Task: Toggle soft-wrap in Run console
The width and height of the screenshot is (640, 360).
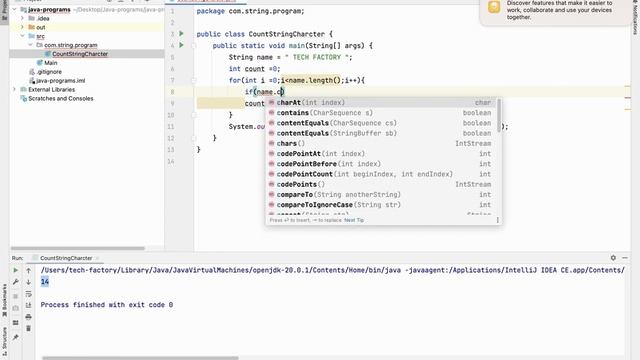Action: pyautogui.click(x=29, y=294)
